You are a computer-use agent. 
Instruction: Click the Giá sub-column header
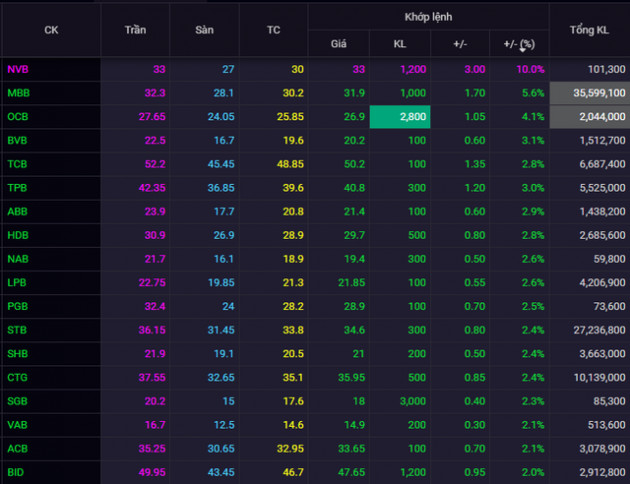(x=338, y=44)
